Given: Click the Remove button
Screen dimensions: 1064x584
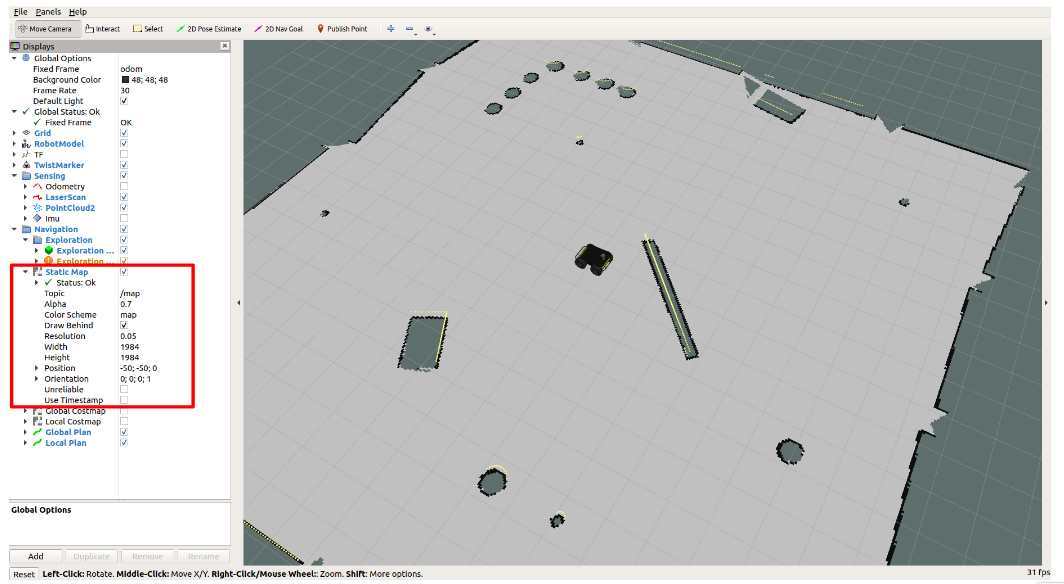Looking at the screenshot, I should coord(147,556).
